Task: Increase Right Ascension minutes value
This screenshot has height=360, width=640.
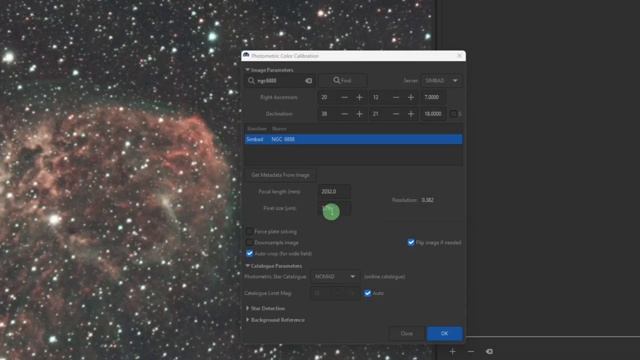Action: click(x=411, y=97)
